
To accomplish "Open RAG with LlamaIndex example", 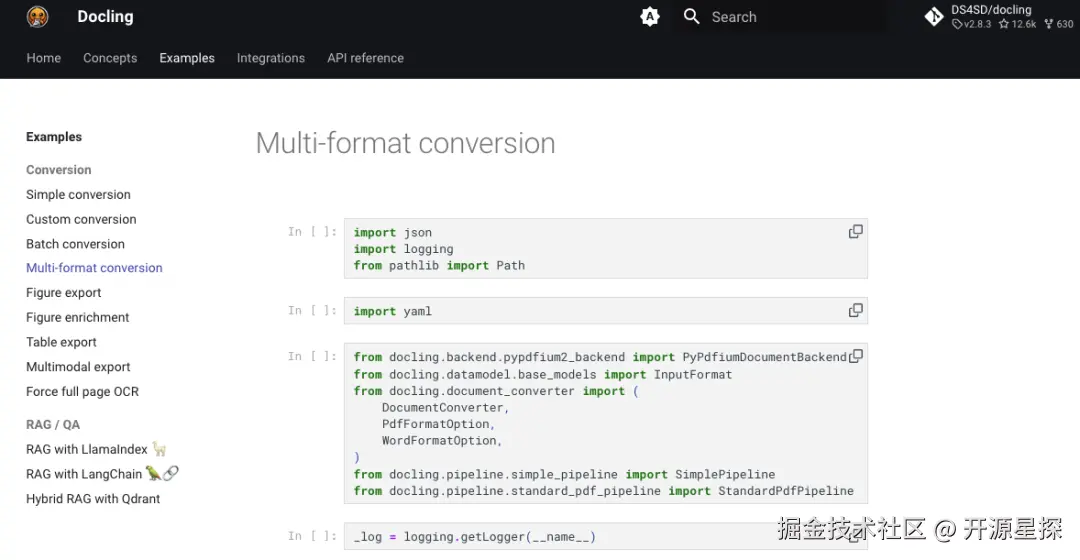I will pyautogui.click(x=96, y=449).
